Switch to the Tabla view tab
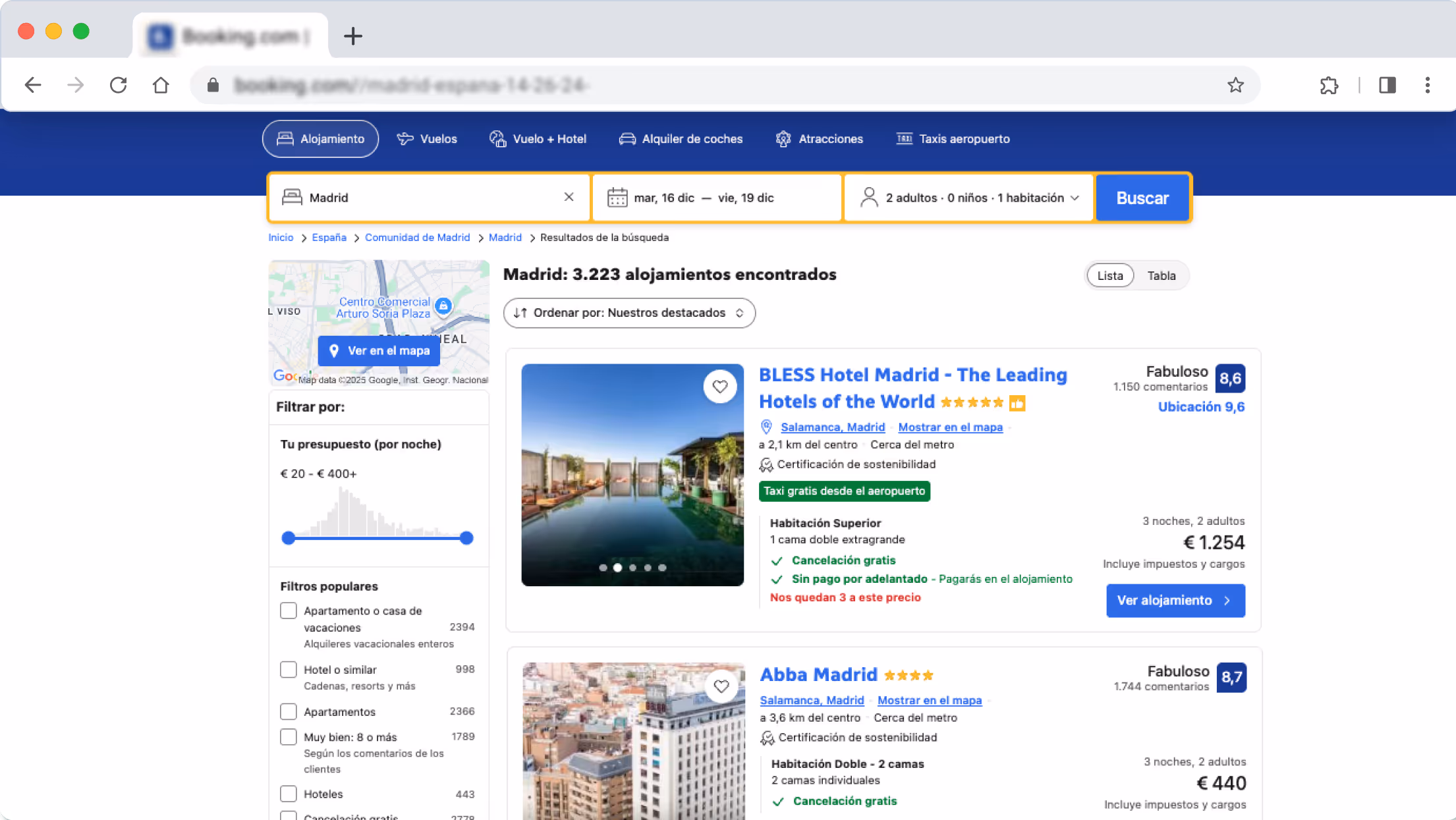 coord(1162,275)
